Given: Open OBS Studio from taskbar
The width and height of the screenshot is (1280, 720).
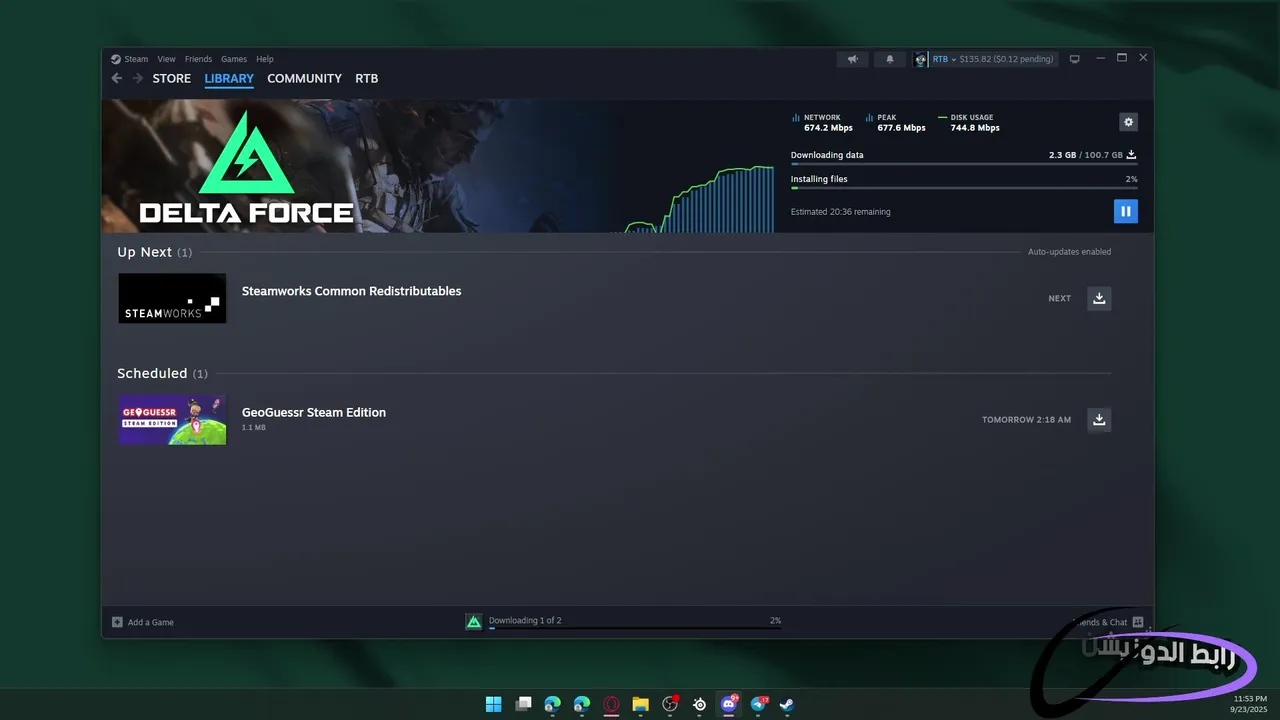Looking at the screenshot, I should (670, 704).
